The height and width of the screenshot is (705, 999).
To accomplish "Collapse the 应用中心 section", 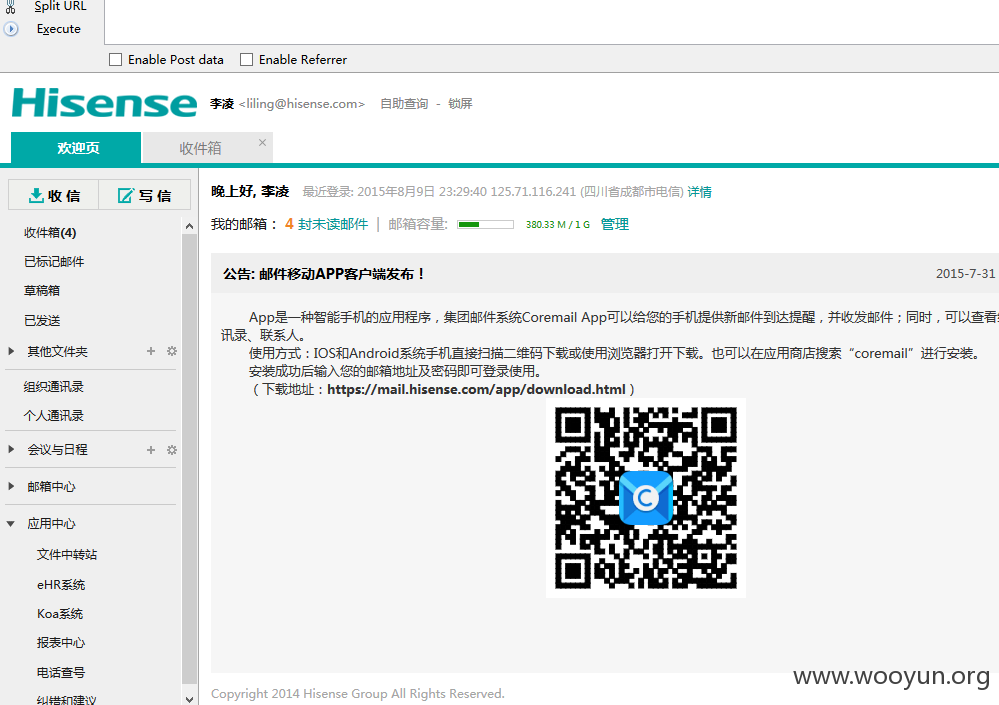I will pos(11,523).
